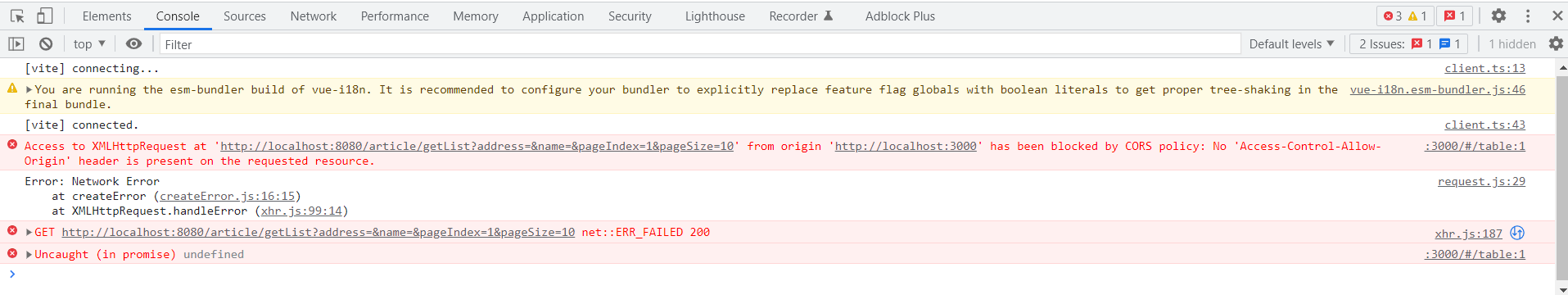The image size is (1568, 295).
Task: Open console settings gear beside hidden count
Action: click(x=1556, y=44)
